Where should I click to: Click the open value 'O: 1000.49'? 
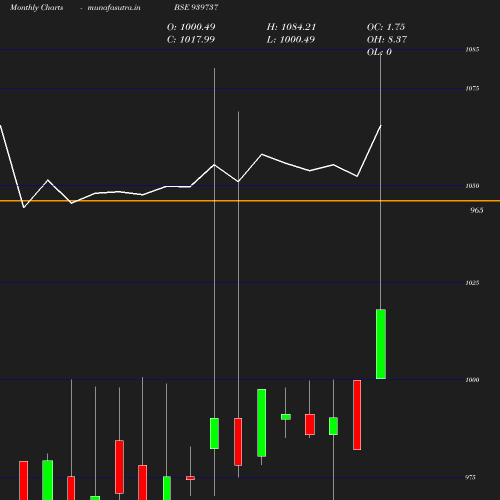click(x=191, y=27)
